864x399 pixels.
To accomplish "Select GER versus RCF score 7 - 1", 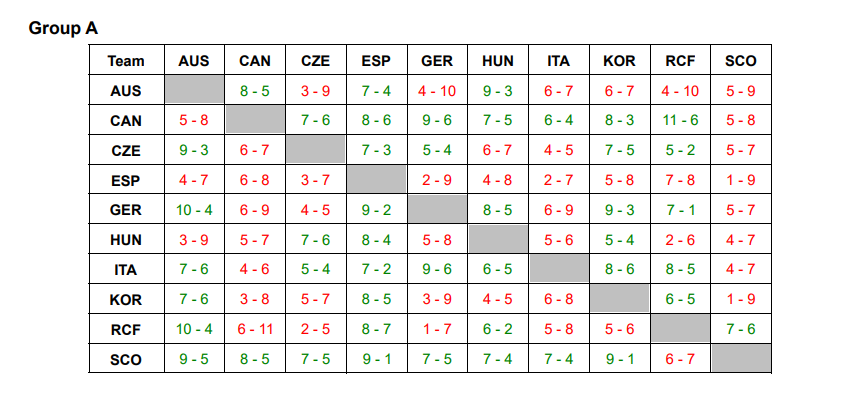I will click(x=680, y=210).
